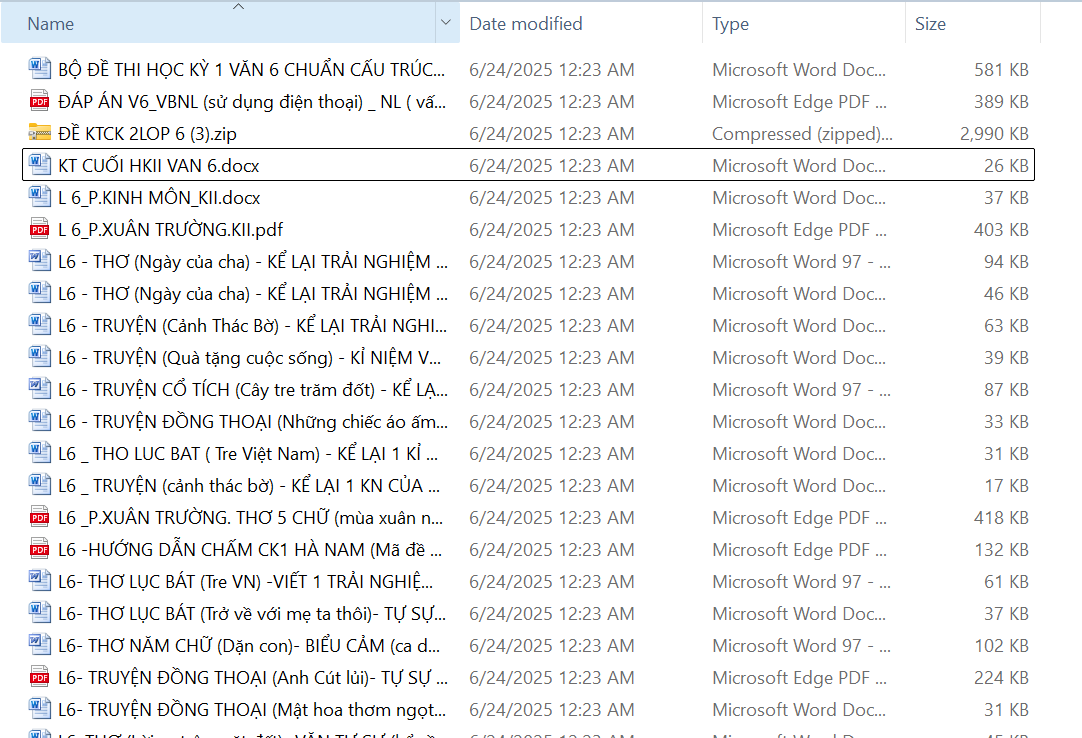Select TRUYỆN ĐỒNG THOẠI (Những chiếc áo ấm) file
Viewport: 1082px width, 738px height.
[252, 421]
